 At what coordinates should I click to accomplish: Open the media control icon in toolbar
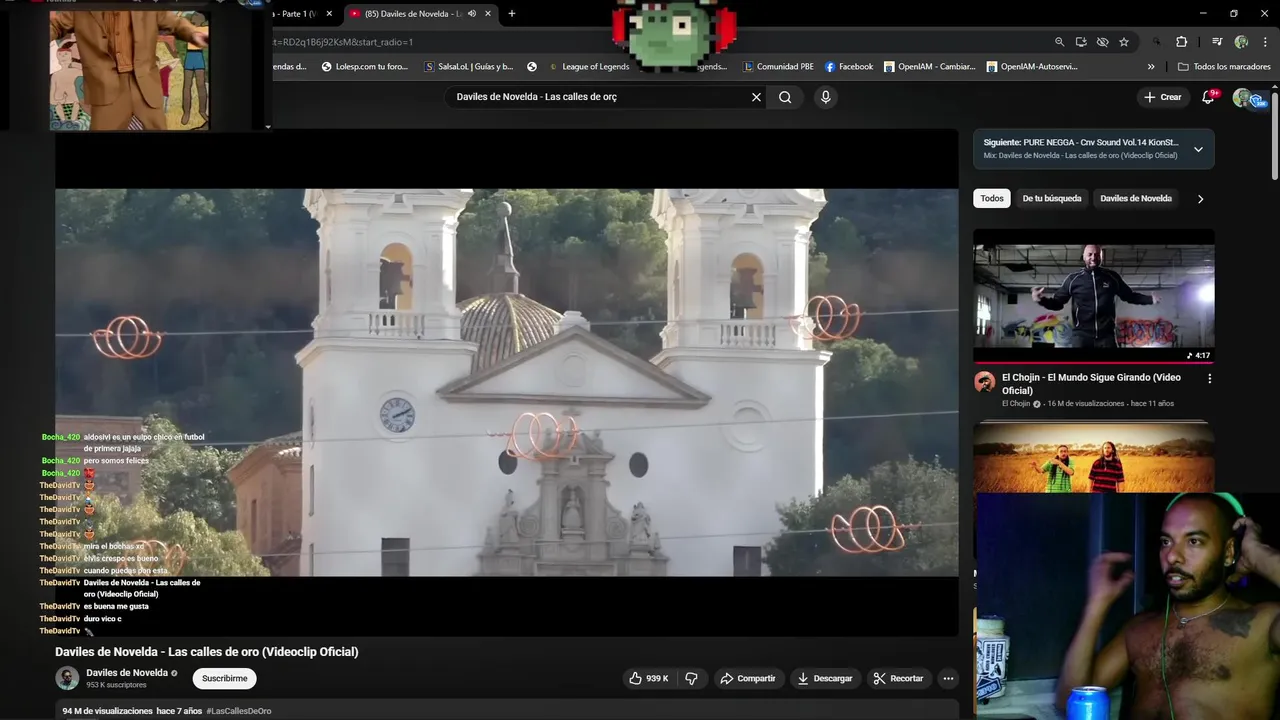coord(1217,42)
